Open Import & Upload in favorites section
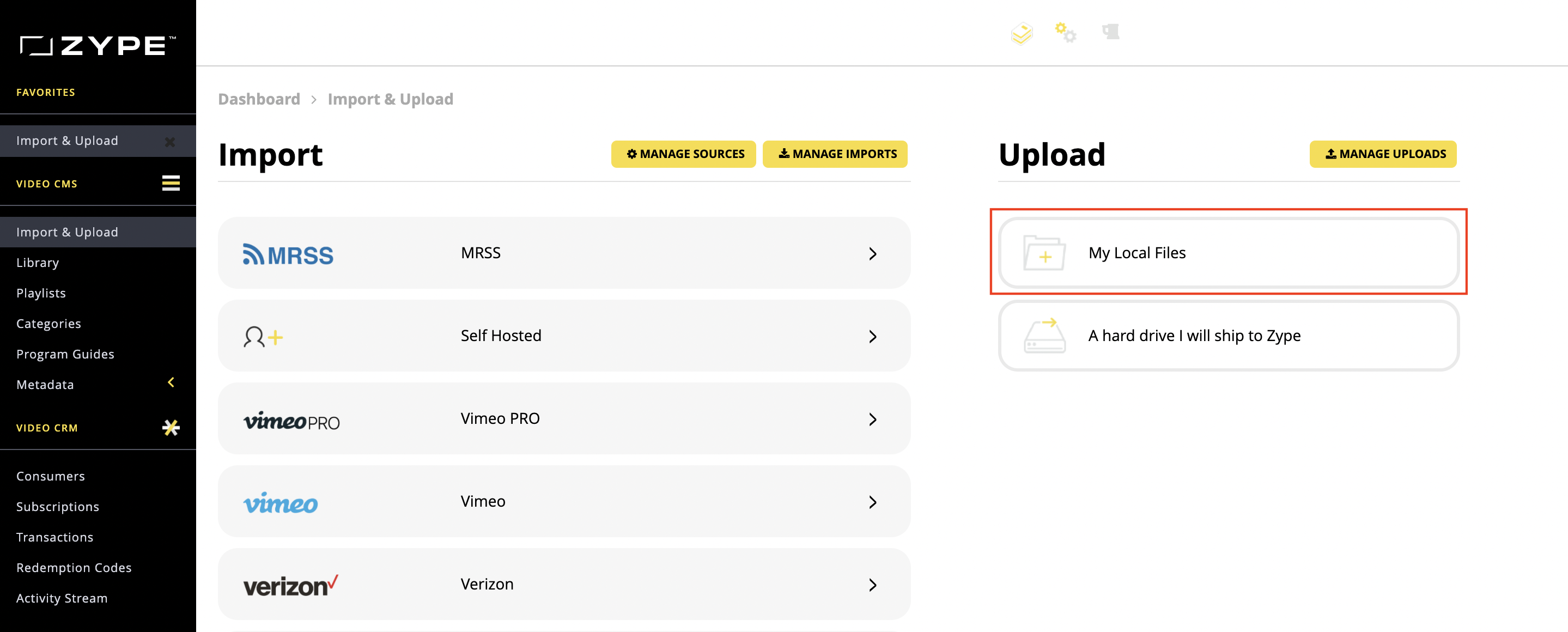 (98, 141)
